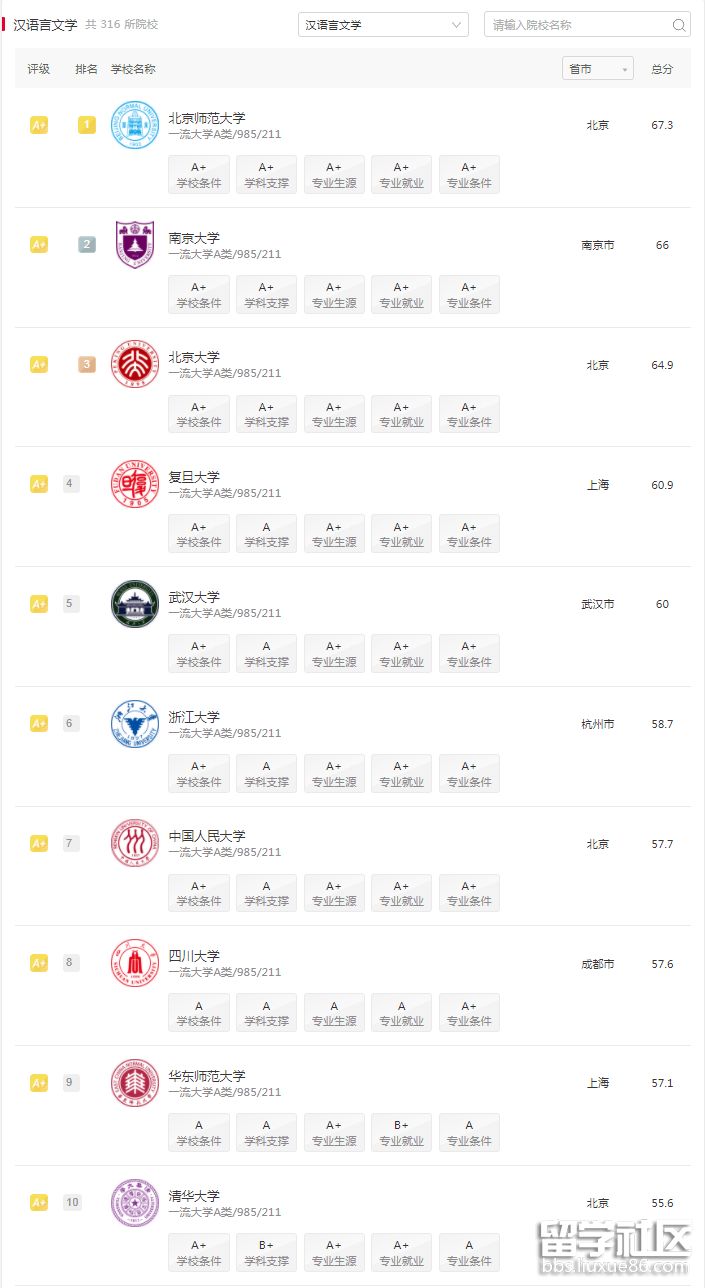Click 清华大学's B+ 学科支撑 button

[266, 1253]
